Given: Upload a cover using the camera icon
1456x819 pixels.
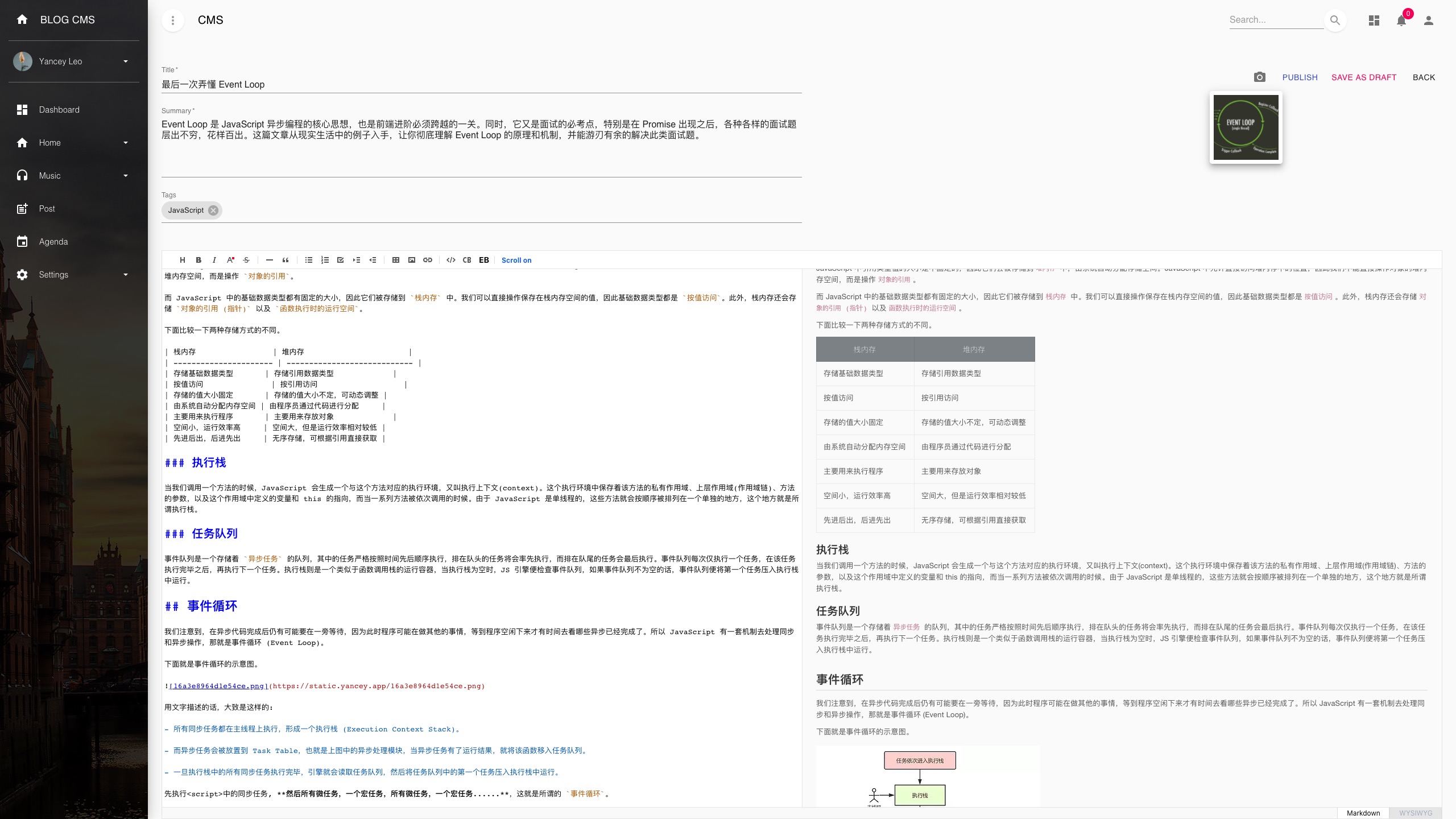Looking at the screenshot, I should click(1260, 77).
